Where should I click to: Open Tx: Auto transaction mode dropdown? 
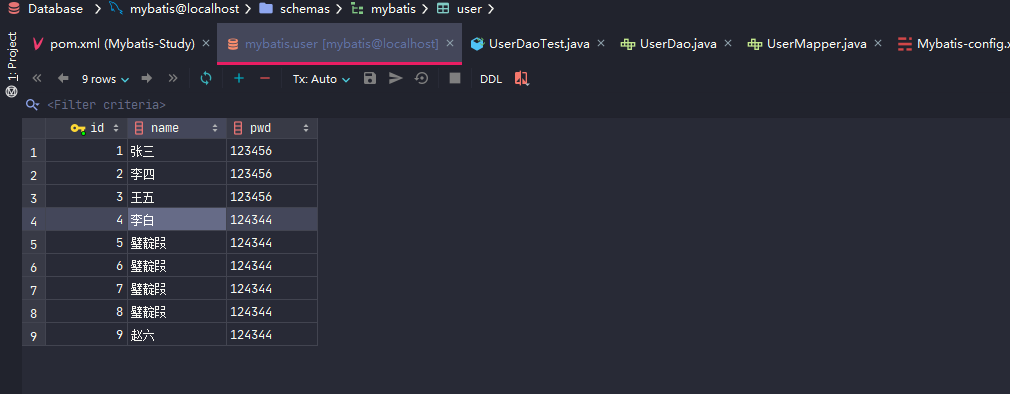point(321,79)
